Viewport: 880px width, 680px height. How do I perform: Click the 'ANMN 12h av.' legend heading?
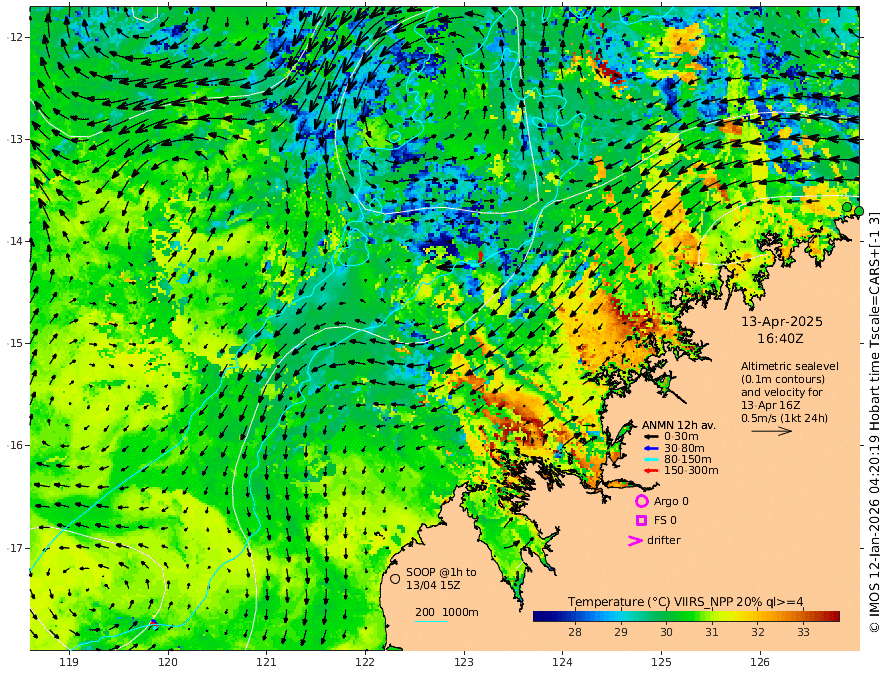pos(679,425)
